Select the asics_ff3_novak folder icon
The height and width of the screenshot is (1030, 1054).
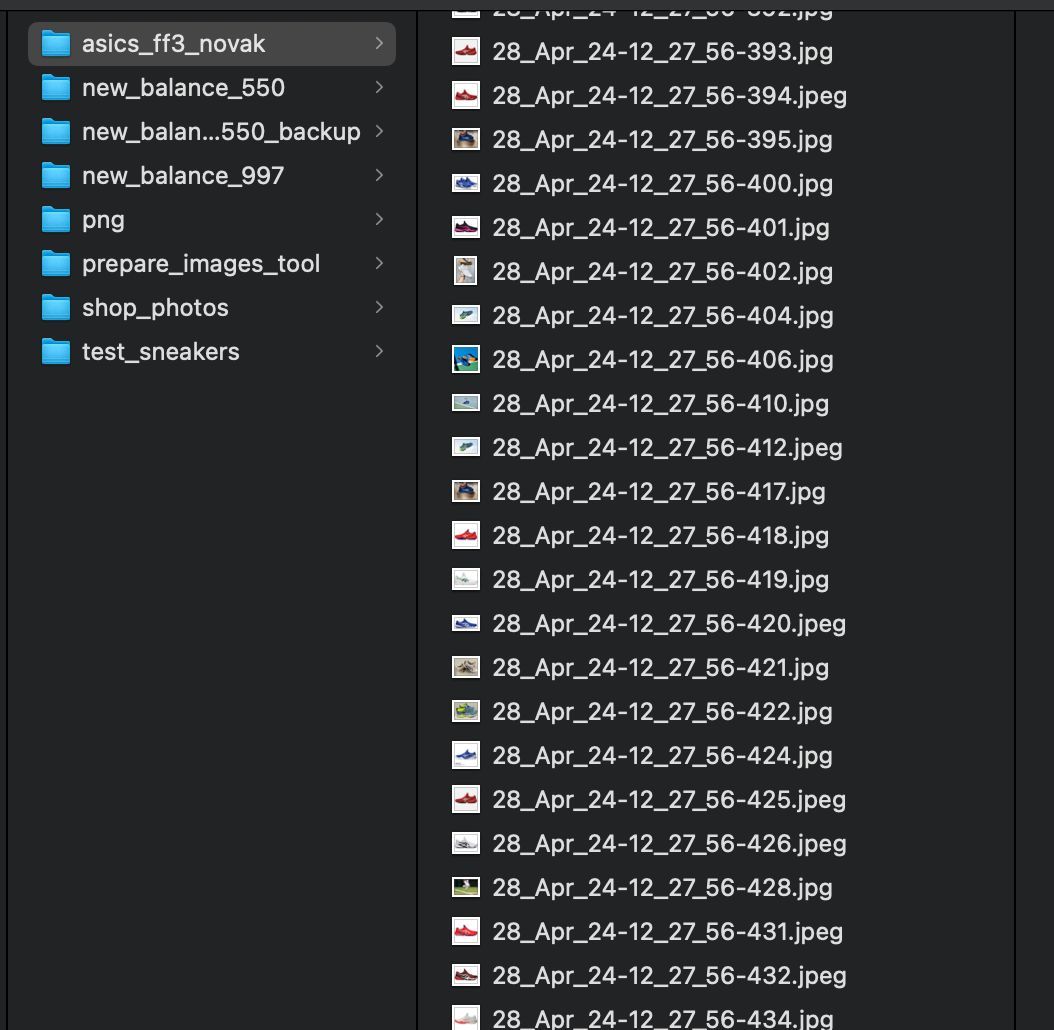click(56, 43)
